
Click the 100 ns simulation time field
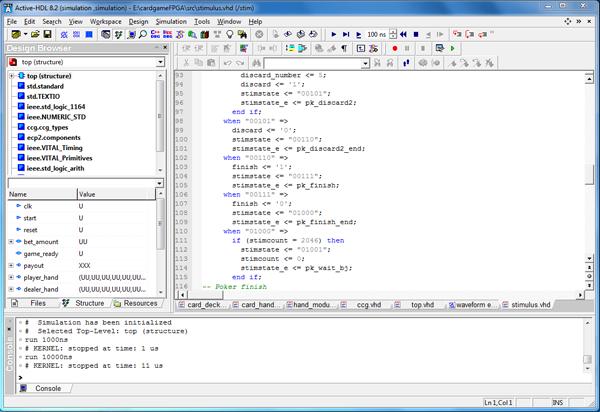coord(376,34)
